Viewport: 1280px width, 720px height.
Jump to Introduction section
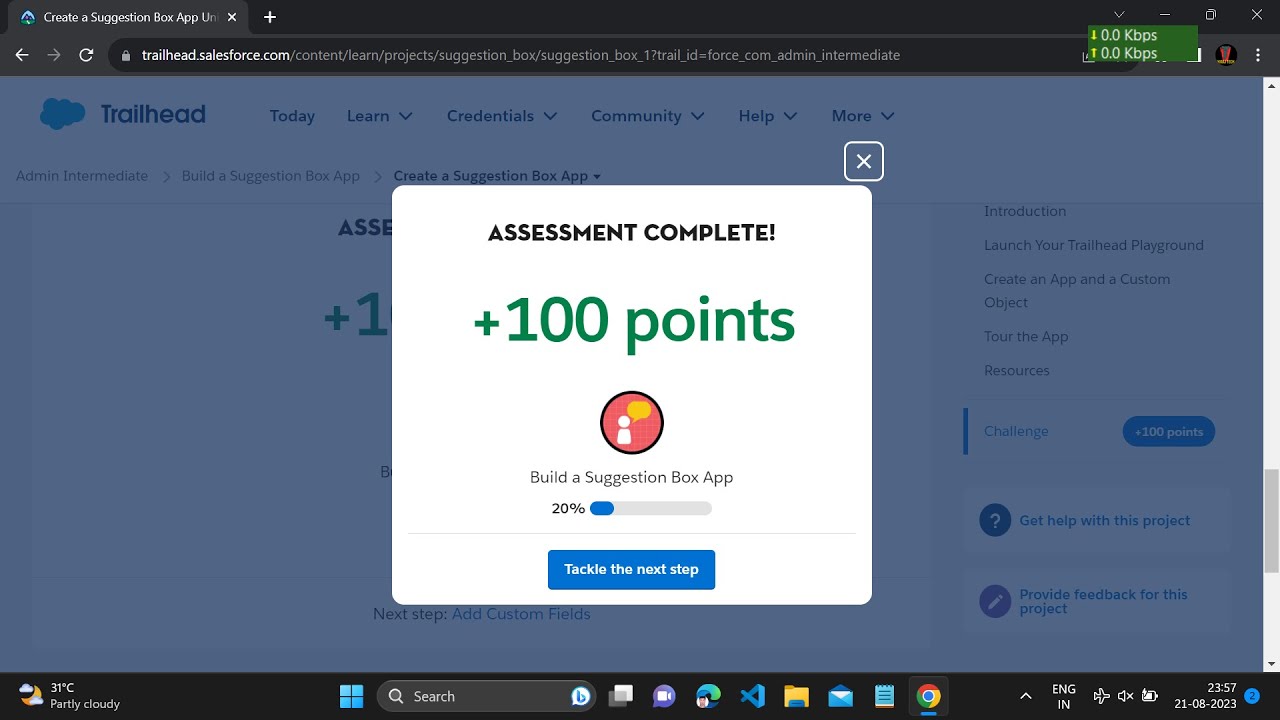click(1025, 211)
